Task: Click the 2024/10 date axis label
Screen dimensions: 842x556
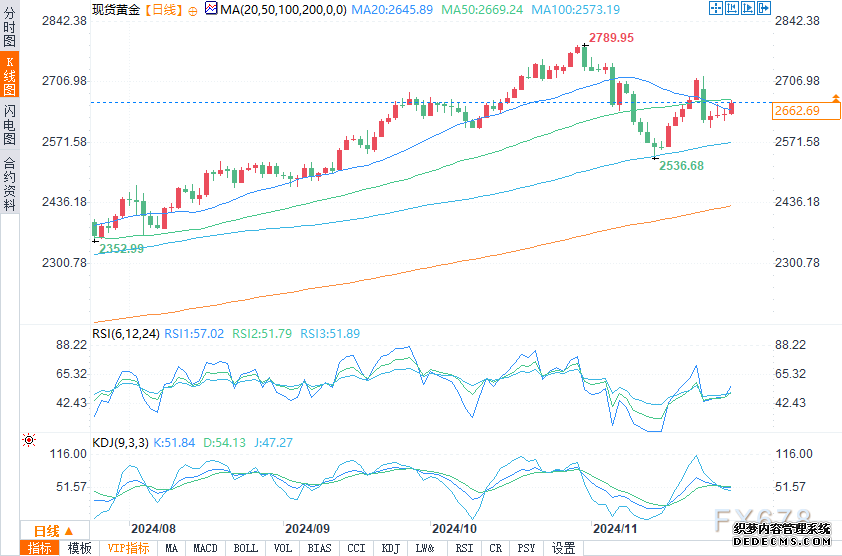Action: [454, 529]
